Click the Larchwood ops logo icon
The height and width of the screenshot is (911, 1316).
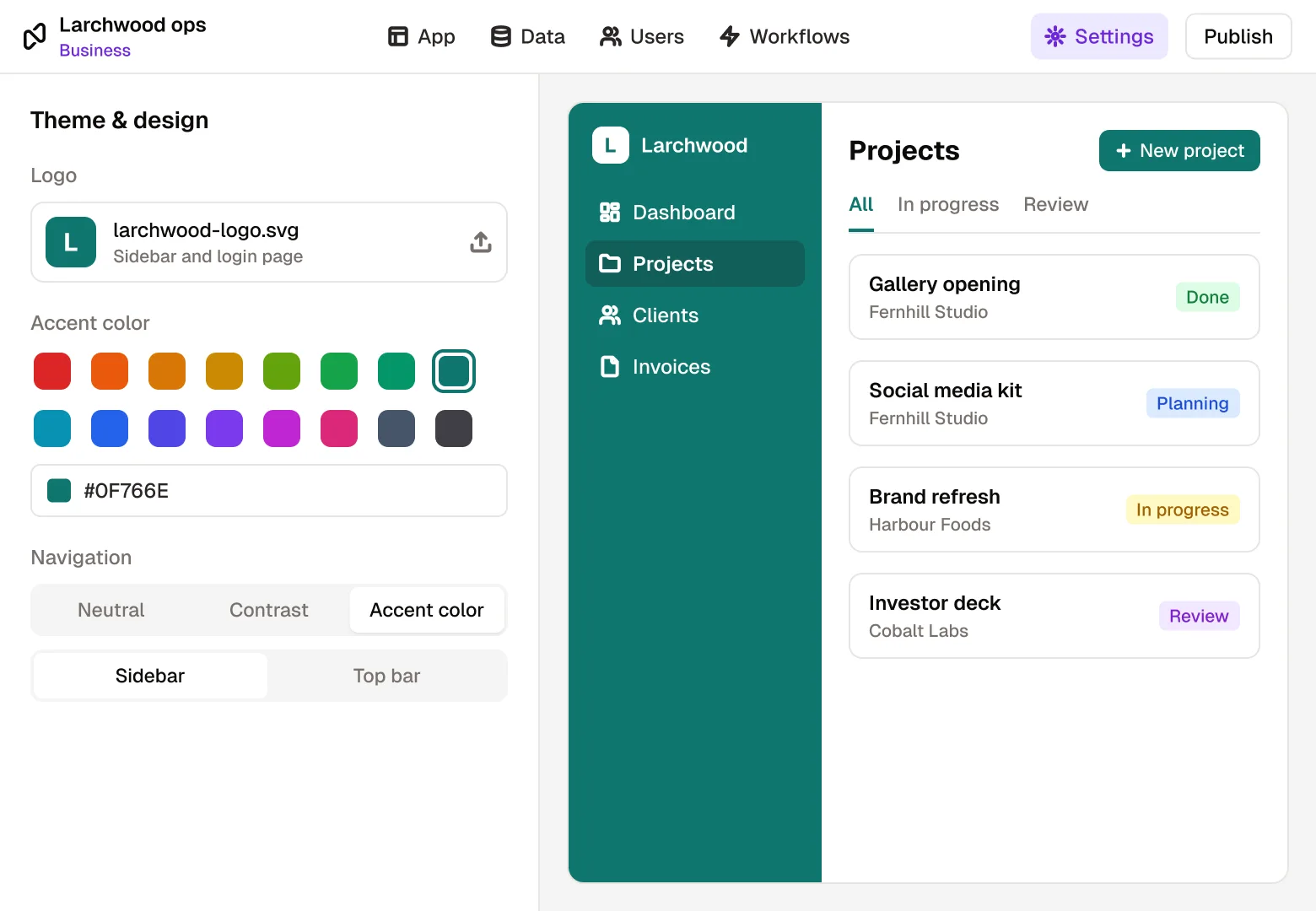coord(35,36)
